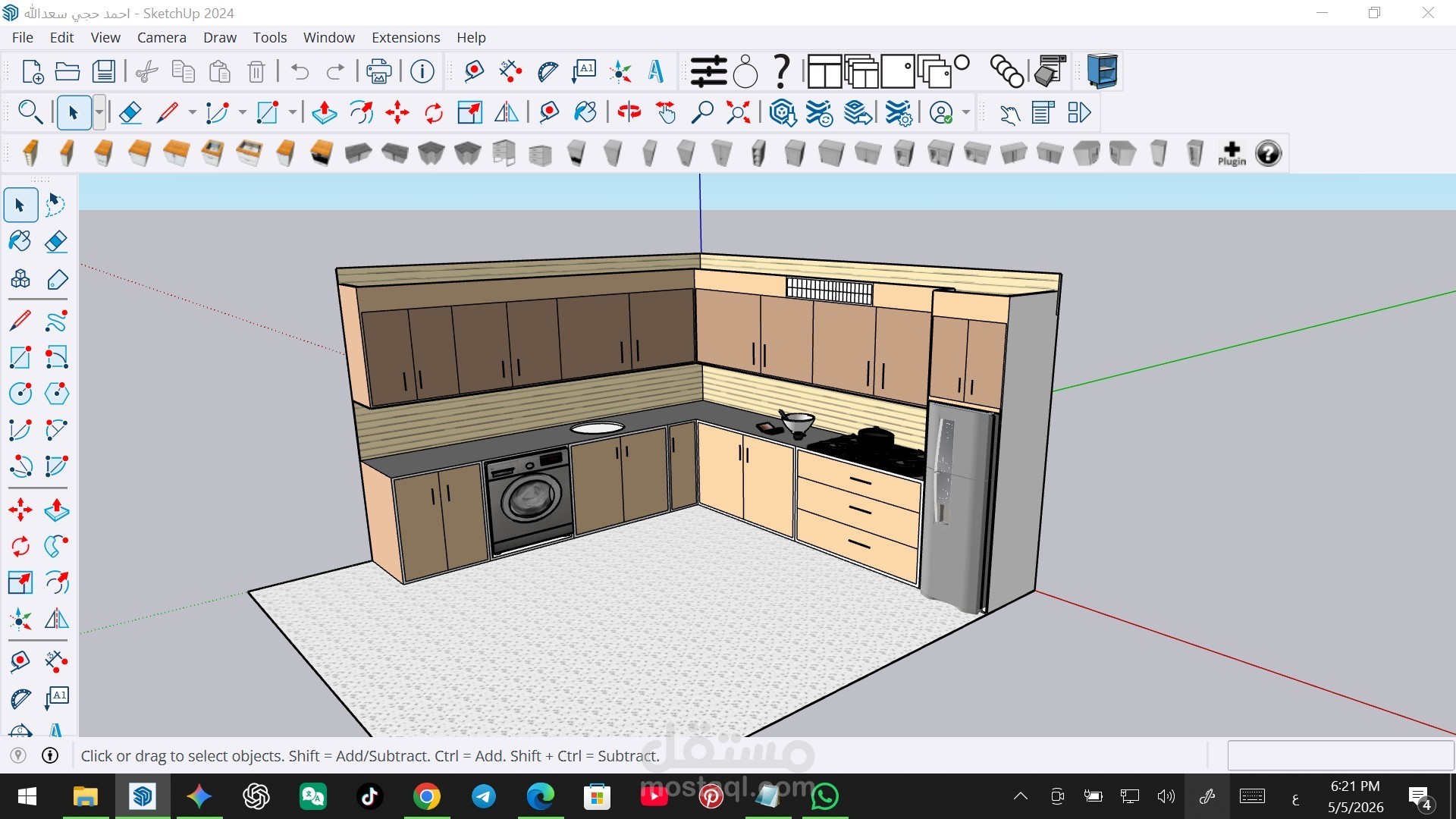Expand the Rectangle tool dropdown arrow

pos(292,113)
